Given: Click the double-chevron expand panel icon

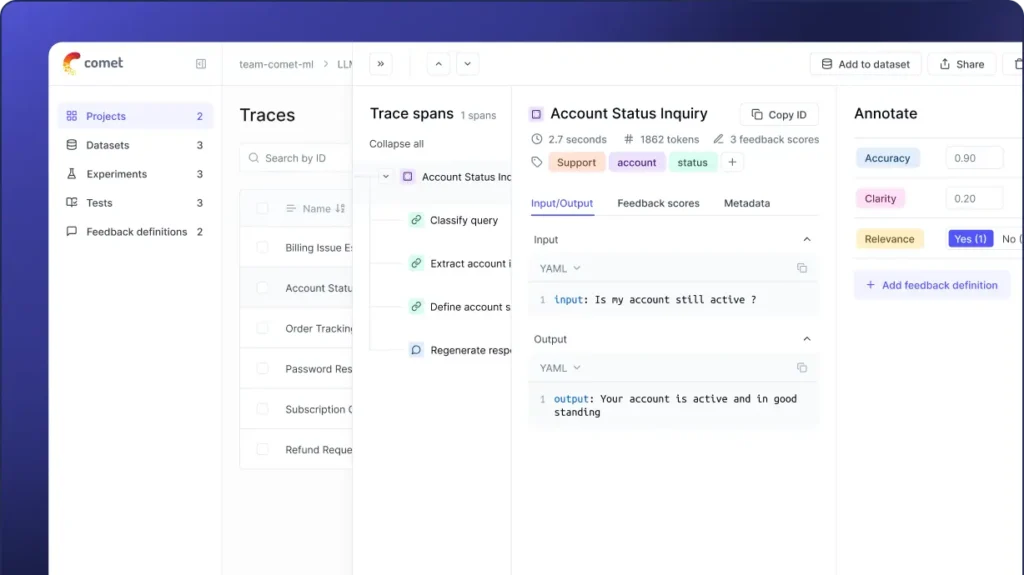Looking at the screenshot, I should [x=380, y=64].
